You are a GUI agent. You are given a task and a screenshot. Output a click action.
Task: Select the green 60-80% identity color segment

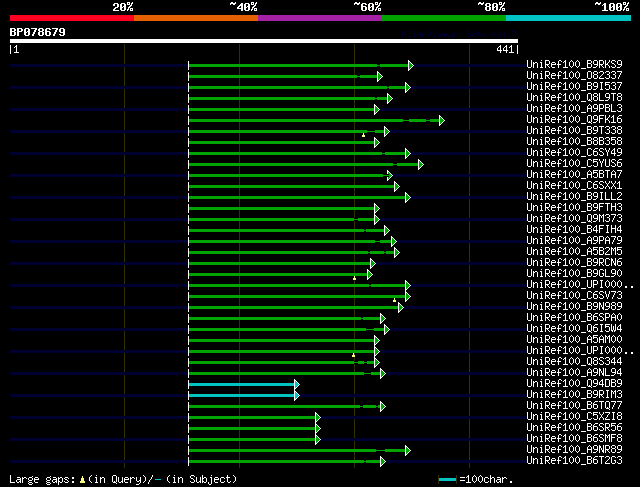pos(444,18)
